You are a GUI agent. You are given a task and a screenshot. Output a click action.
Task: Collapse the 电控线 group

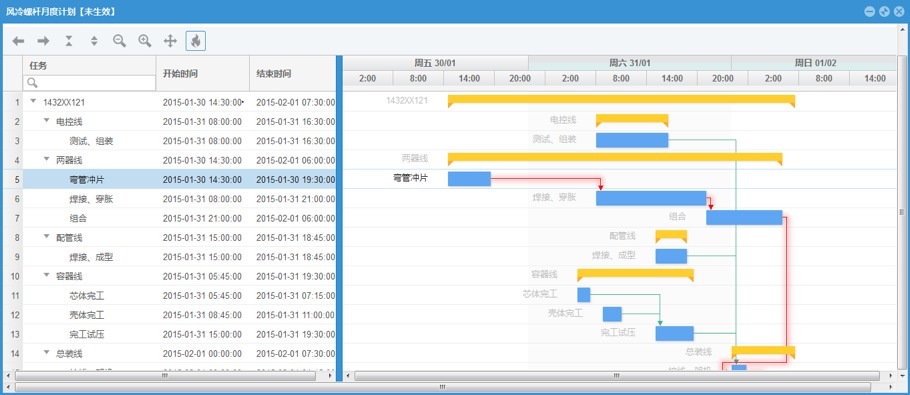tap(46, 121)
